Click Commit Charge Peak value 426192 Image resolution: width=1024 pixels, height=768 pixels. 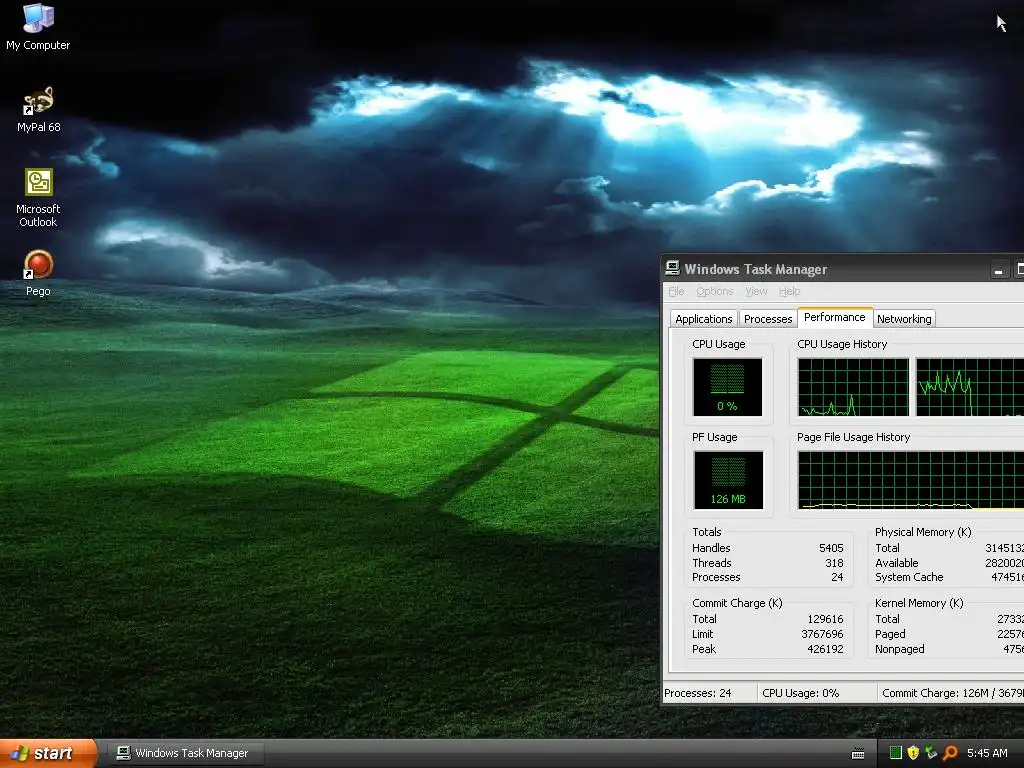point(825,649)
